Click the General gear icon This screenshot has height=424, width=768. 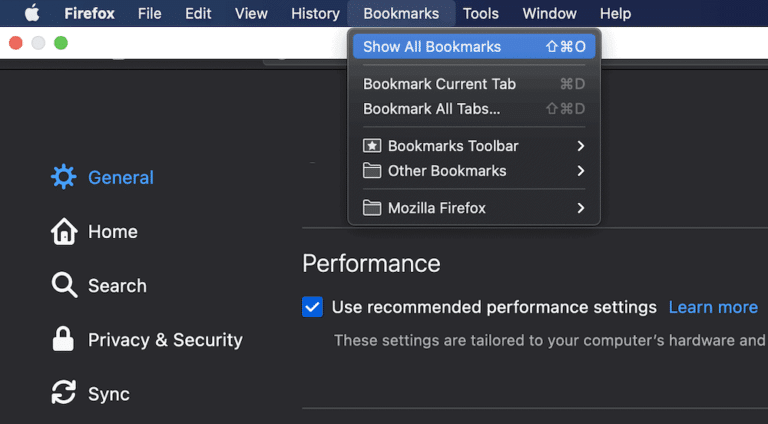coord(64,177)
